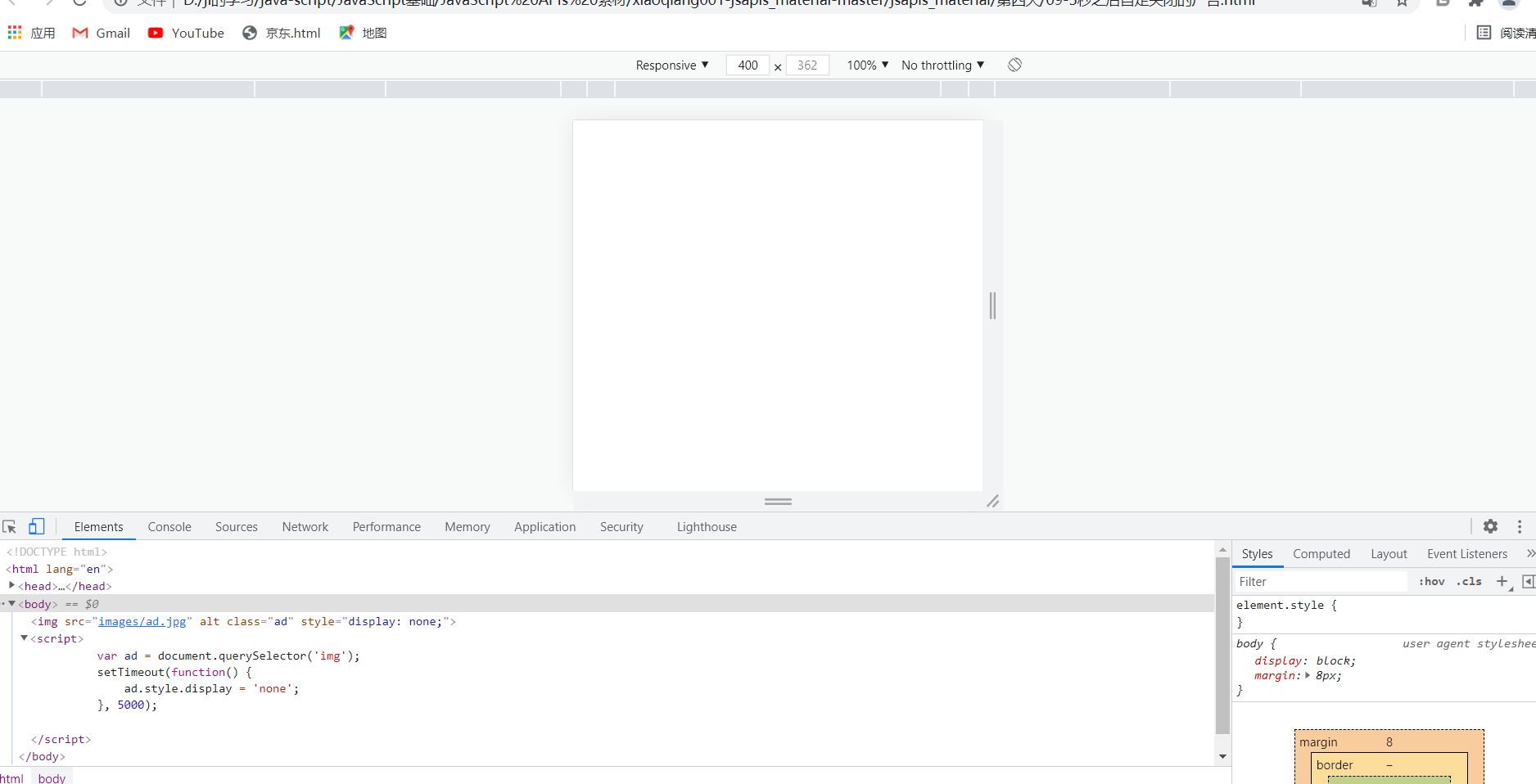Activate the inspect element picker icon
Image resolution: width=1536 pixels, height=784 pixels.
click(x=10, y=527)
